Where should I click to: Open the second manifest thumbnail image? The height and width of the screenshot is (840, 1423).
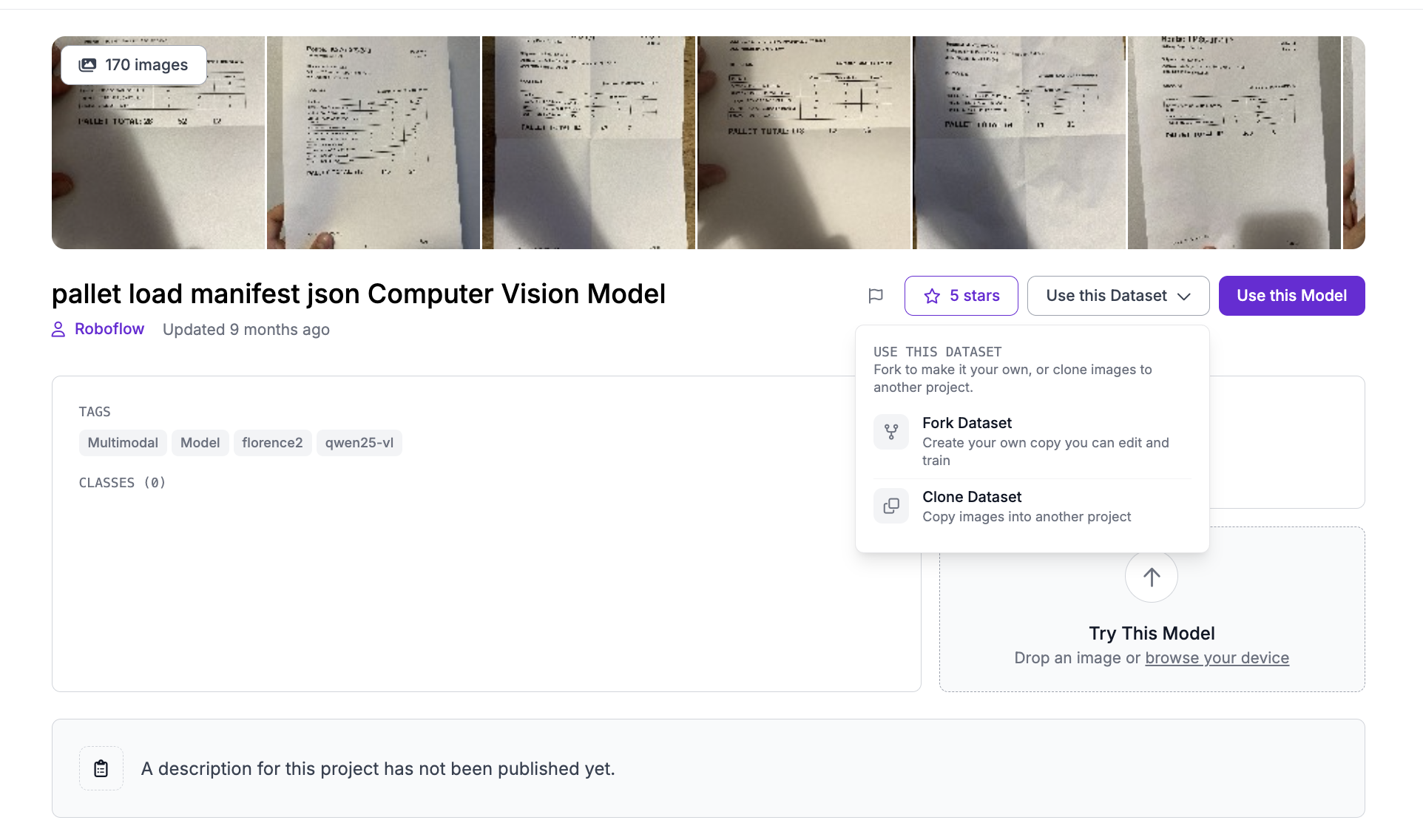point(373,143)
